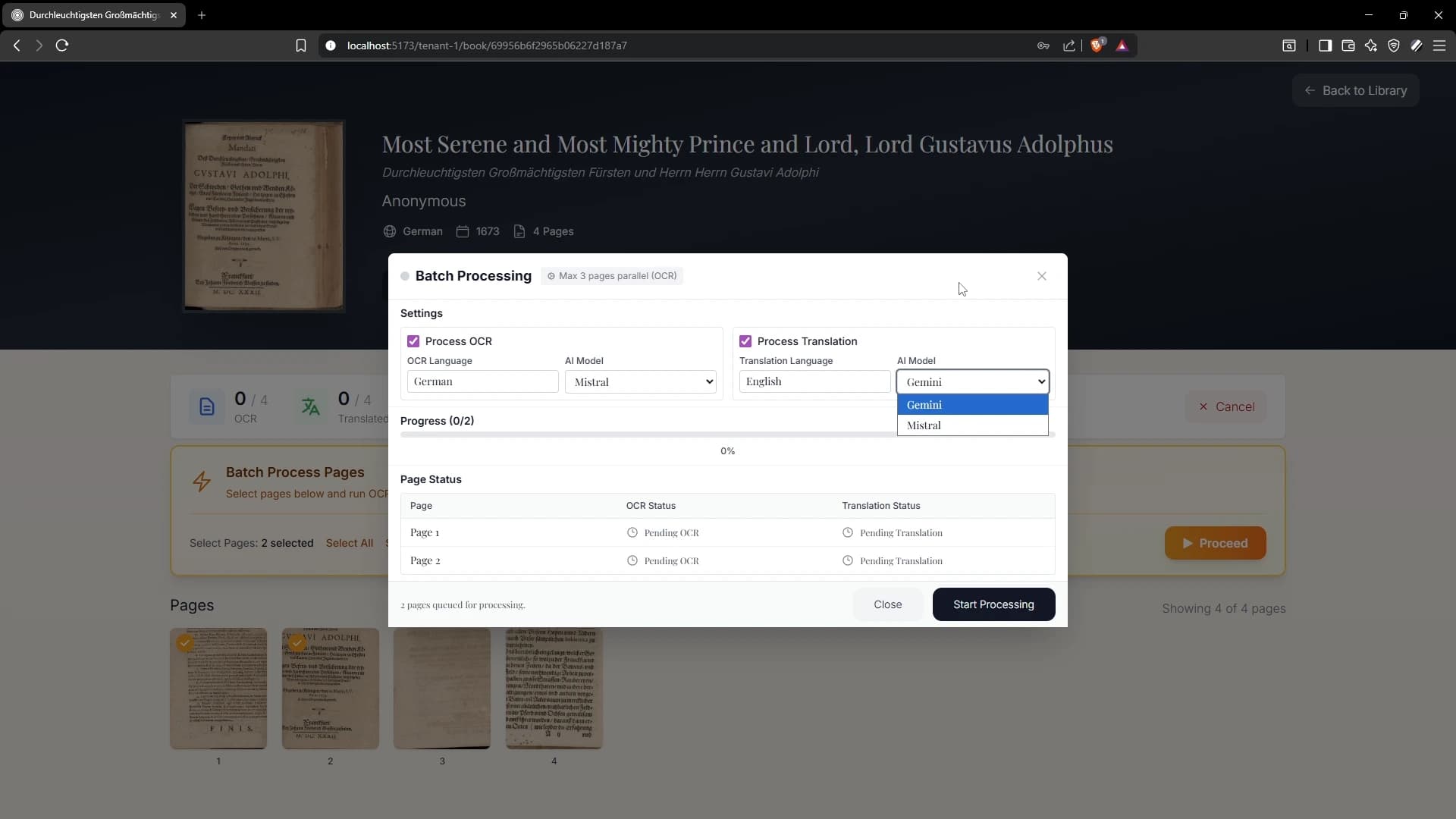Open the OCR AI Model Mistral dropdown
The height and width of the screenshot is (819, 1456).
(x=641, y=381)
